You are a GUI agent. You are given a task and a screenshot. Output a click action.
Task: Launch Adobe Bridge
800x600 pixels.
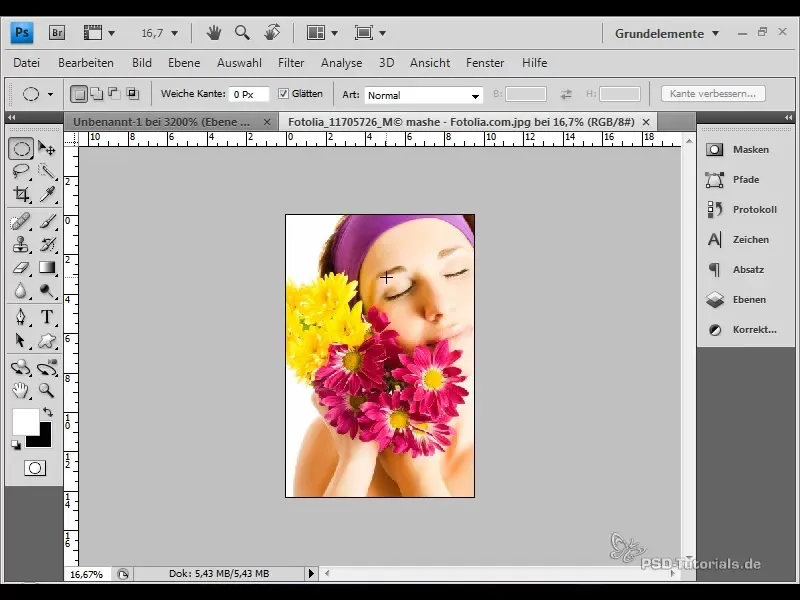point(57,33)
